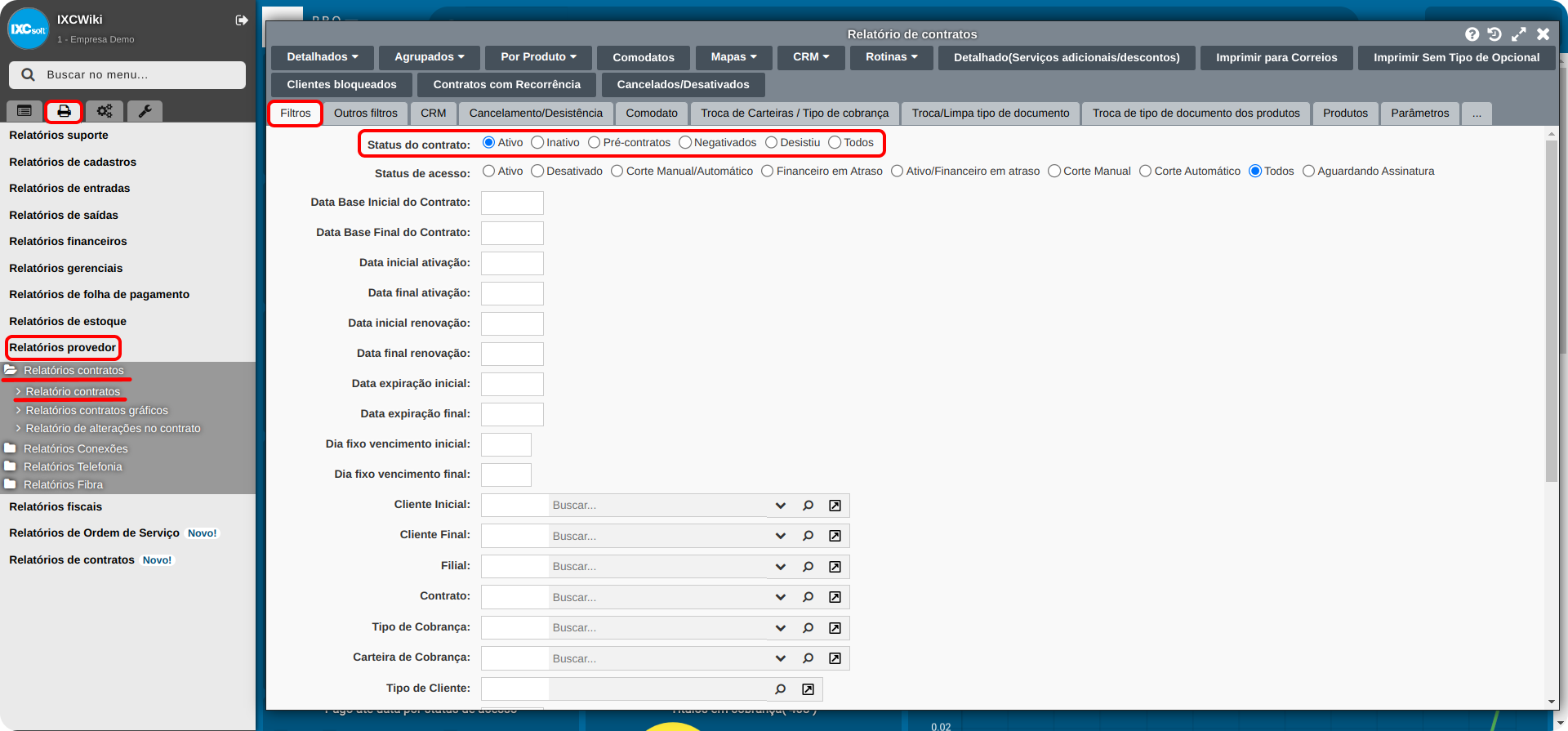Open Relatórios financeiros in sidebar
Screen dimensions: 1568x731
point(68,242)
